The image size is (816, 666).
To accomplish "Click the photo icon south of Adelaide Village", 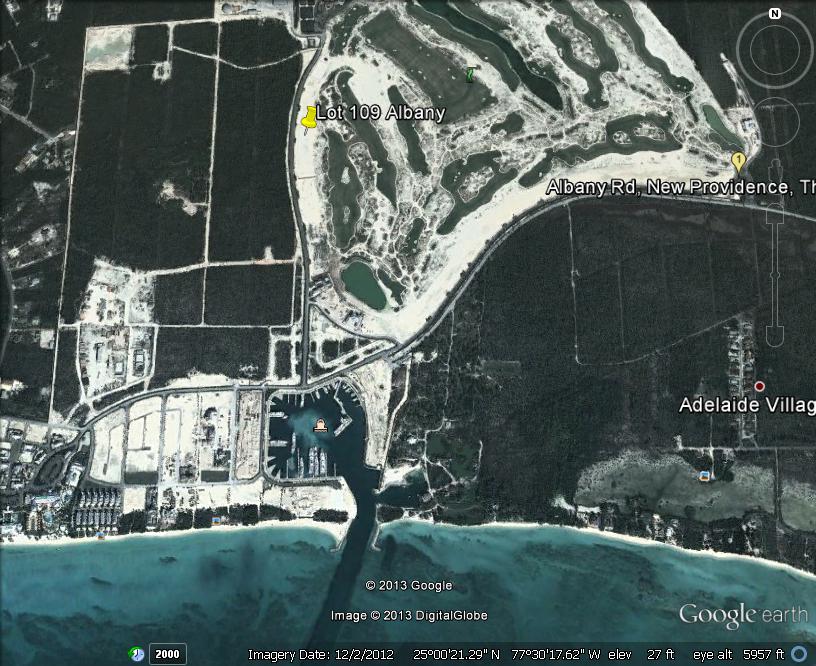I will click(705, 475).
